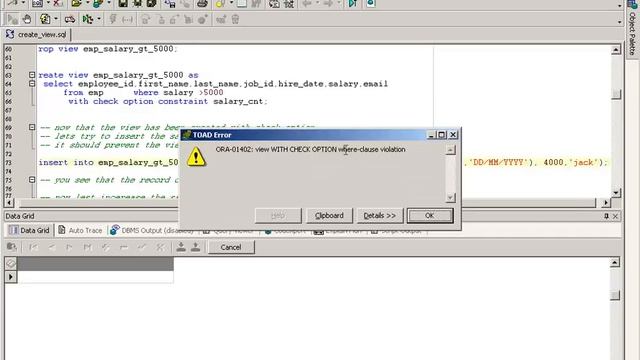Click the green execute arrow in top toolbar
The image size is (640, 360).
point(353,4)
